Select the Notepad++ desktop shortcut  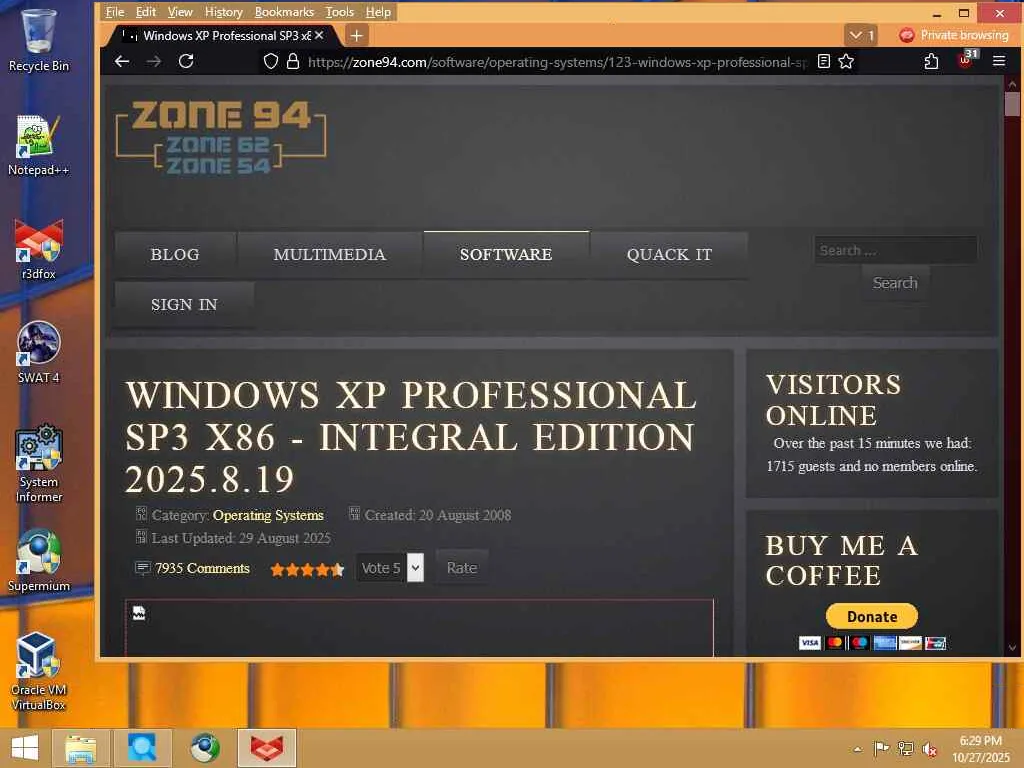coord(39,145)
